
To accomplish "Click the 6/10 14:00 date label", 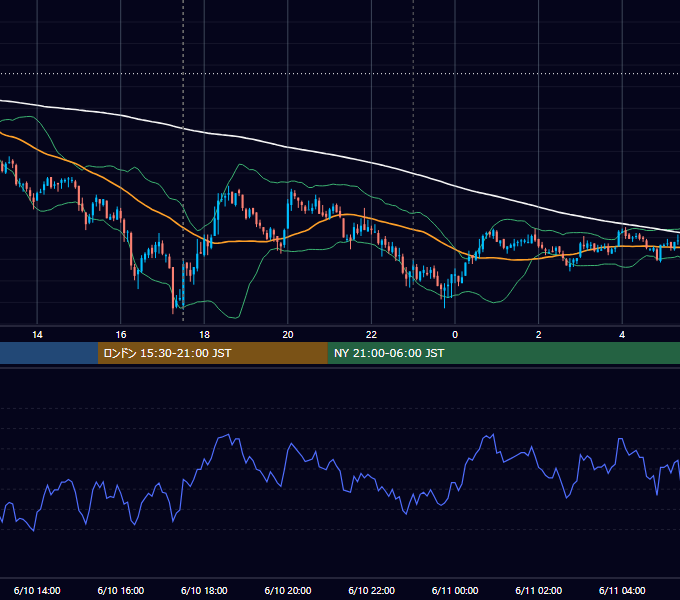I will point(37,590).
